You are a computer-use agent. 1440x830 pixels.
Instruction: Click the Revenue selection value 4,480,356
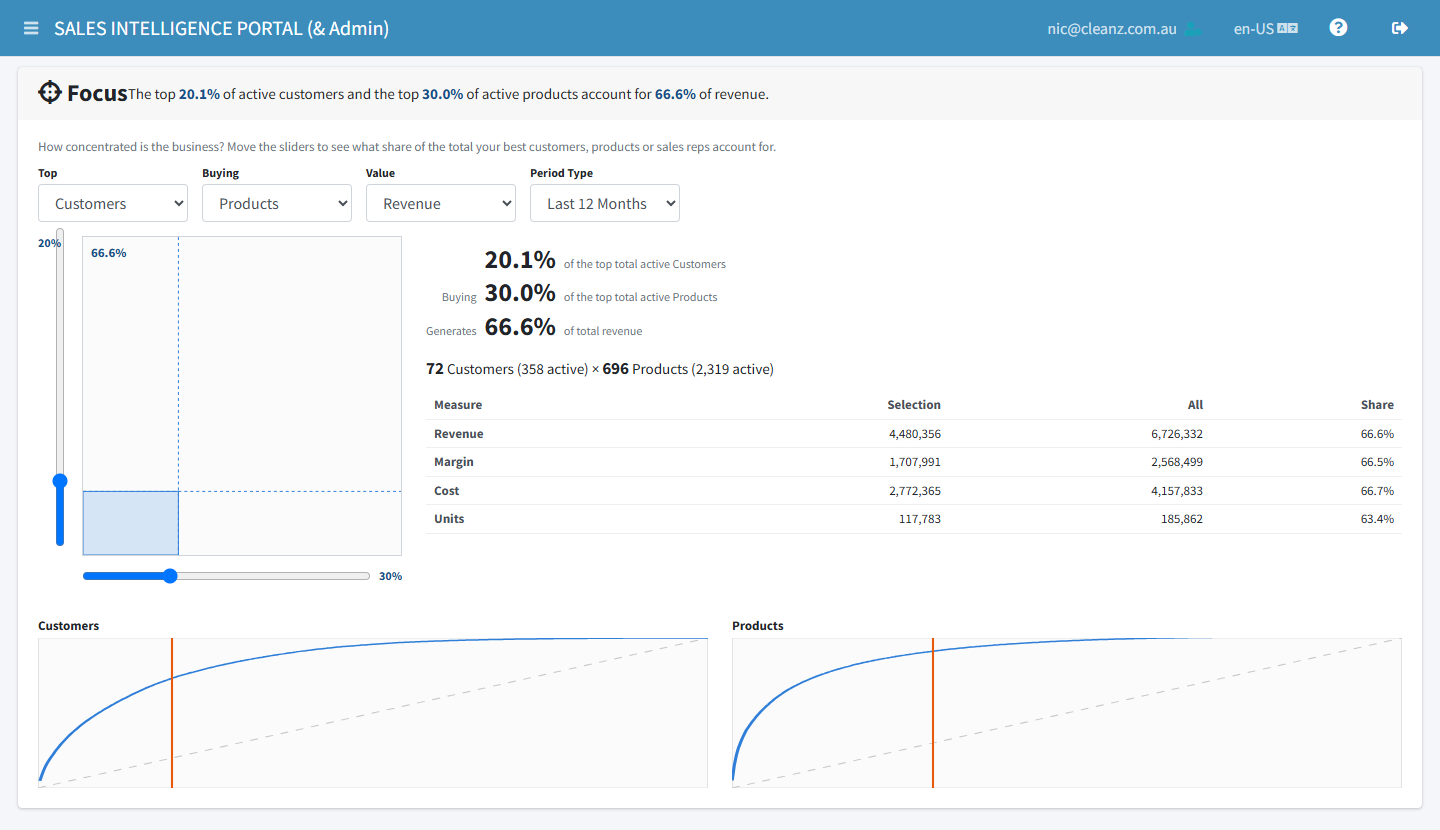[x=915, y=434]
